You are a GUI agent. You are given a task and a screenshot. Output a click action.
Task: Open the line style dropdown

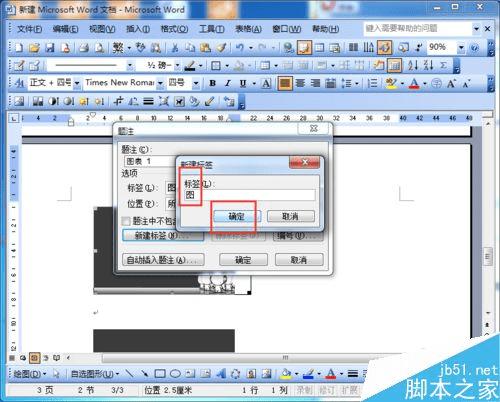coord(130,65)
